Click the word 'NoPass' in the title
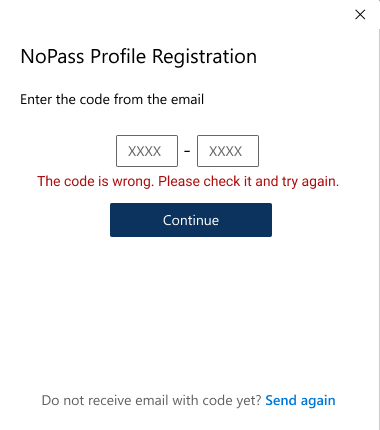380x430 pixels. pos(52,56)
